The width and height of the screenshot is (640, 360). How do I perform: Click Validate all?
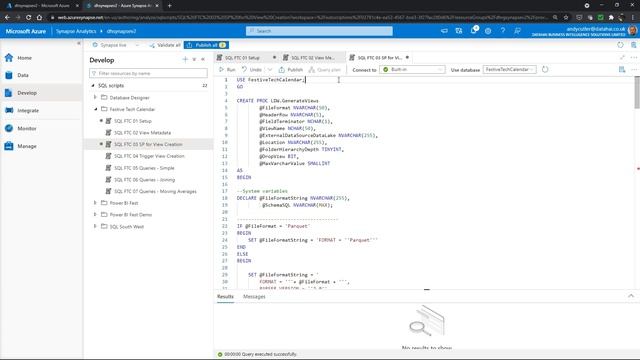165,45
